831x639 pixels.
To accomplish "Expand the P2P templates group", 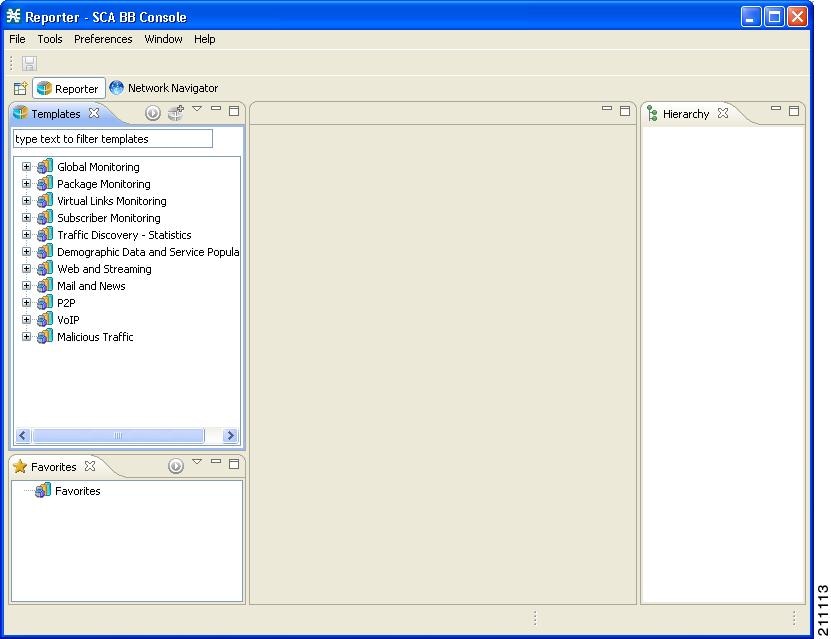I will pyautogui.click(x=25, y=302).
